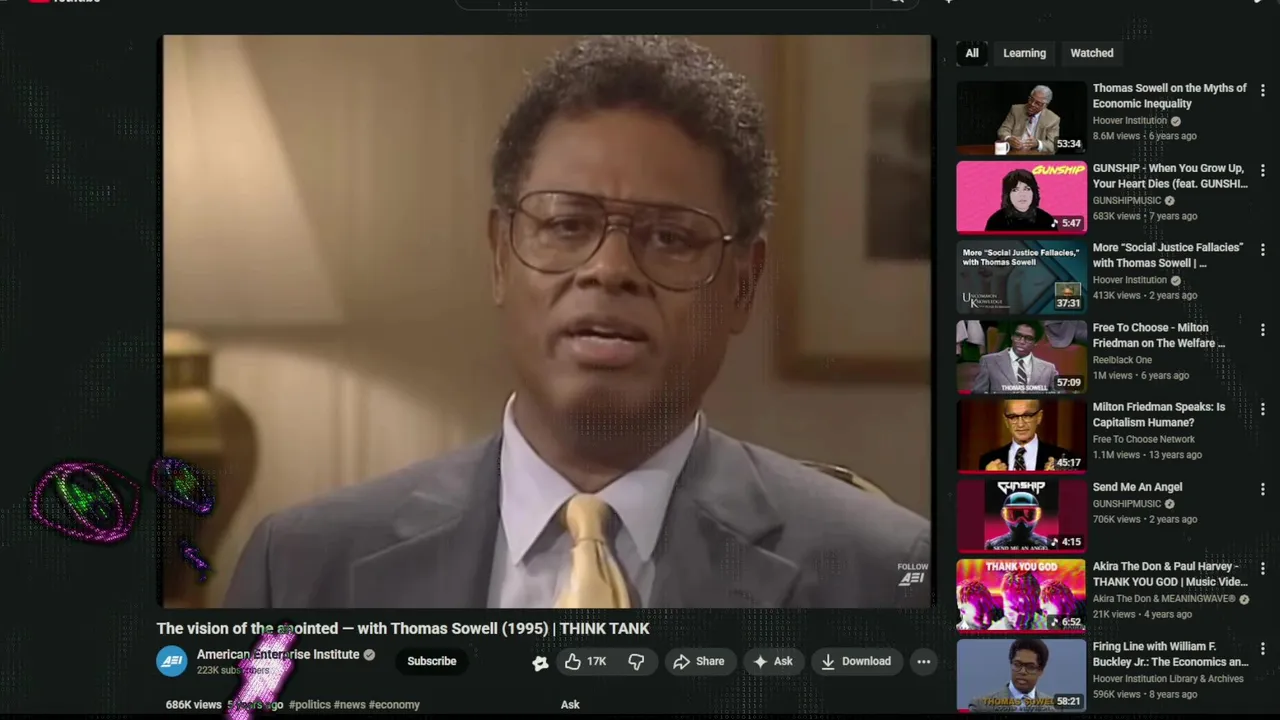Screen dimensions: 1280x720
Task: Open more options for Akira The Don video
Action: click(1262, 568)
